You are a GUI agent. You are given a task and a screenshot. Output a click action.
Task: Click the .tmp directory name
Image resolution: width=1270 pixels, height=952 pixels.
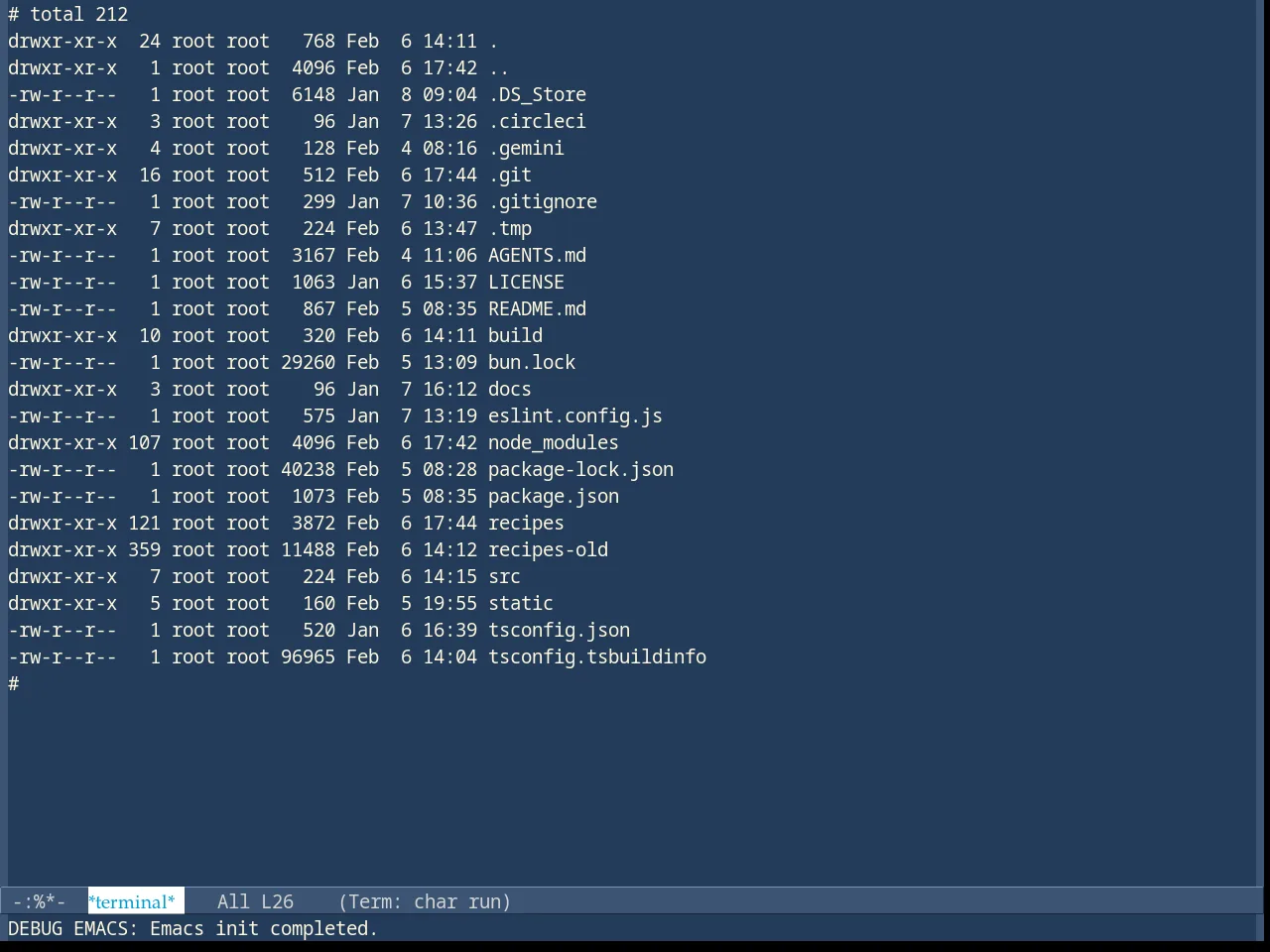[510, 228]
